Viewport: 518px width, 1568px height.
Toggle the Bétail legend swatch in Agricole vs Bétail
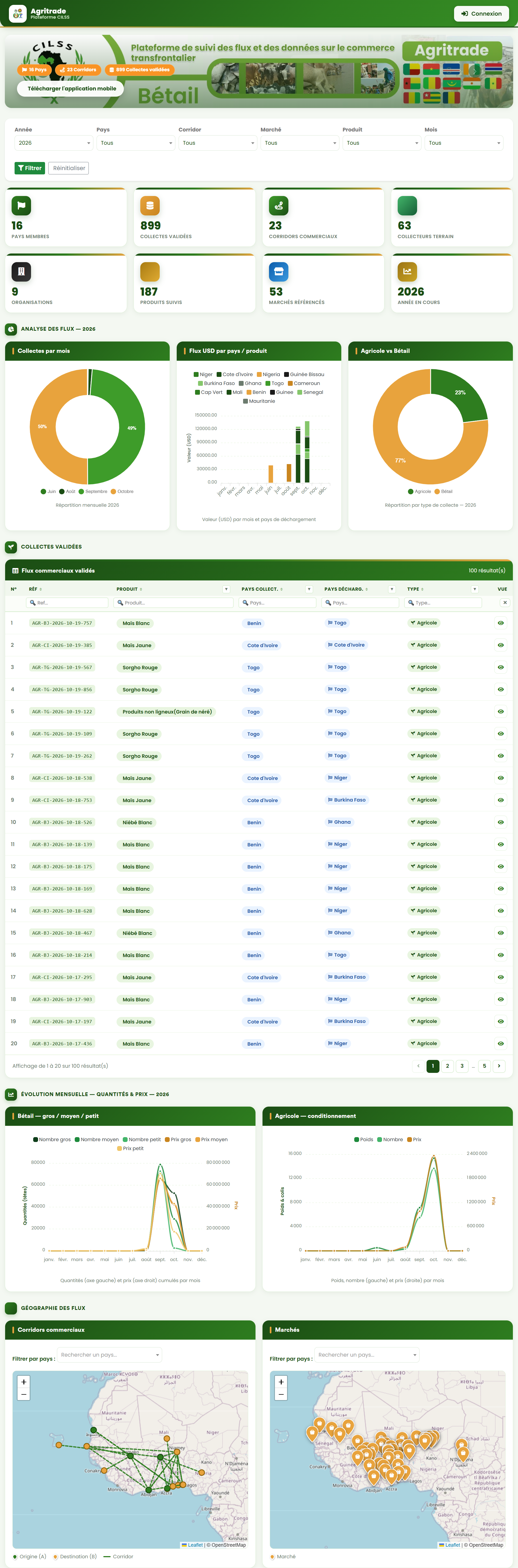pos(437,492)
